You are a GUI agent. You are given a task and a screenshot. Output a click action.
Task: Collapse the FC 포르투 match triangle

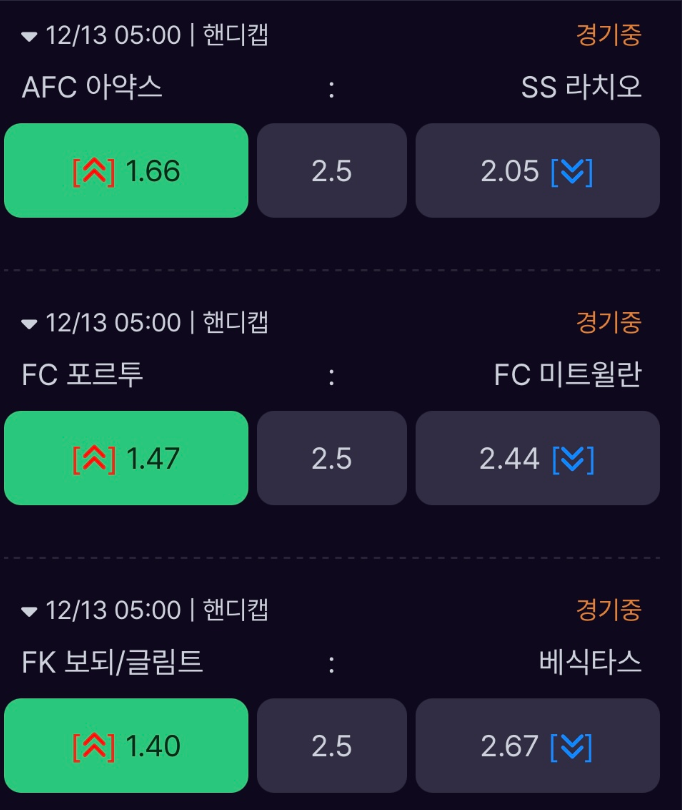[x=29, y=324]
